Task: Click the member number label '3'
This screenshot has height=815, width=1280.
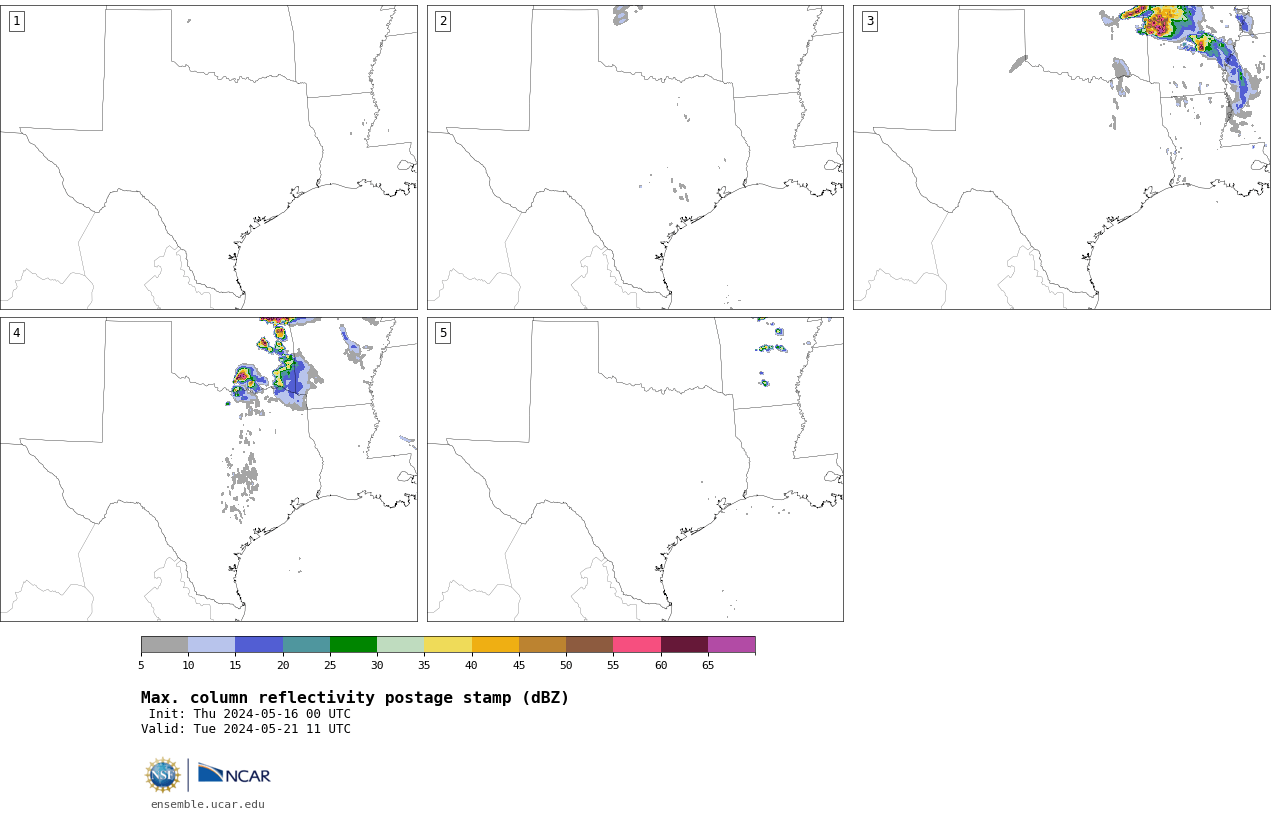Action: 869,21
